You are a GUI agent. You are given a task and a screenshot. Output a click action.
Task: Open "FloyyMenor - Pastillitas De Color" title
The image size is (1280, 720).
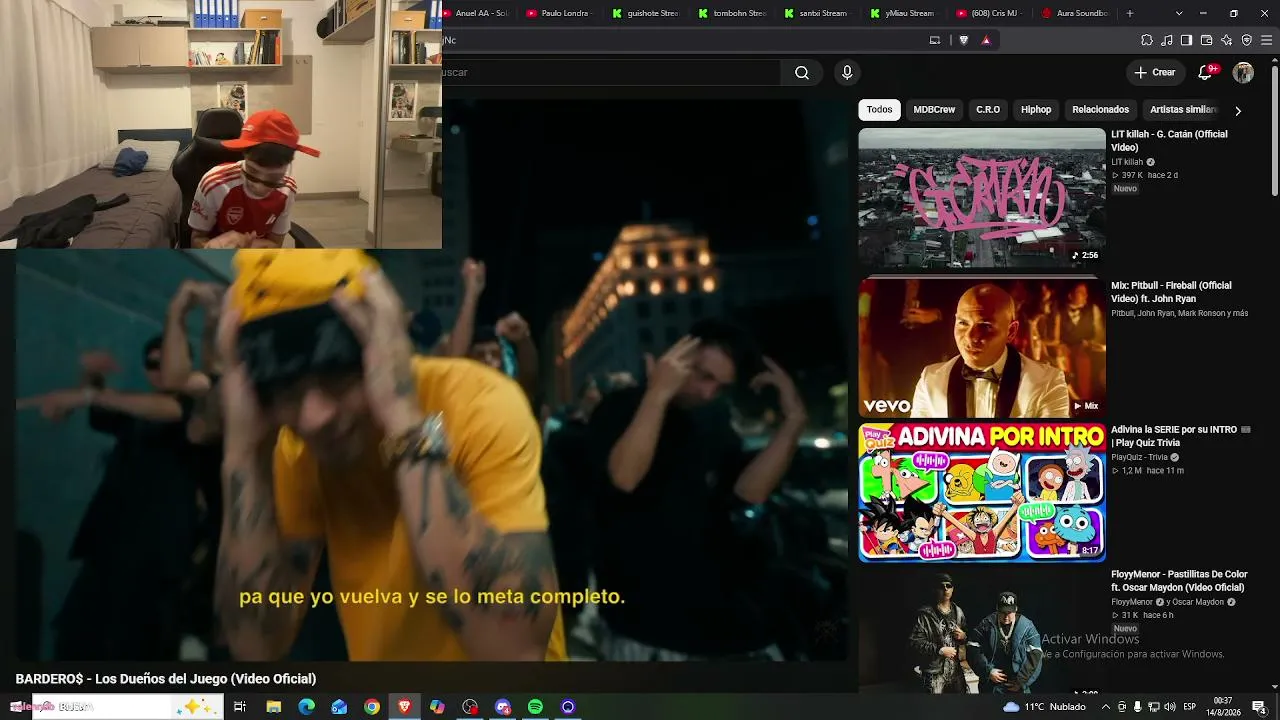point(1179,581)
